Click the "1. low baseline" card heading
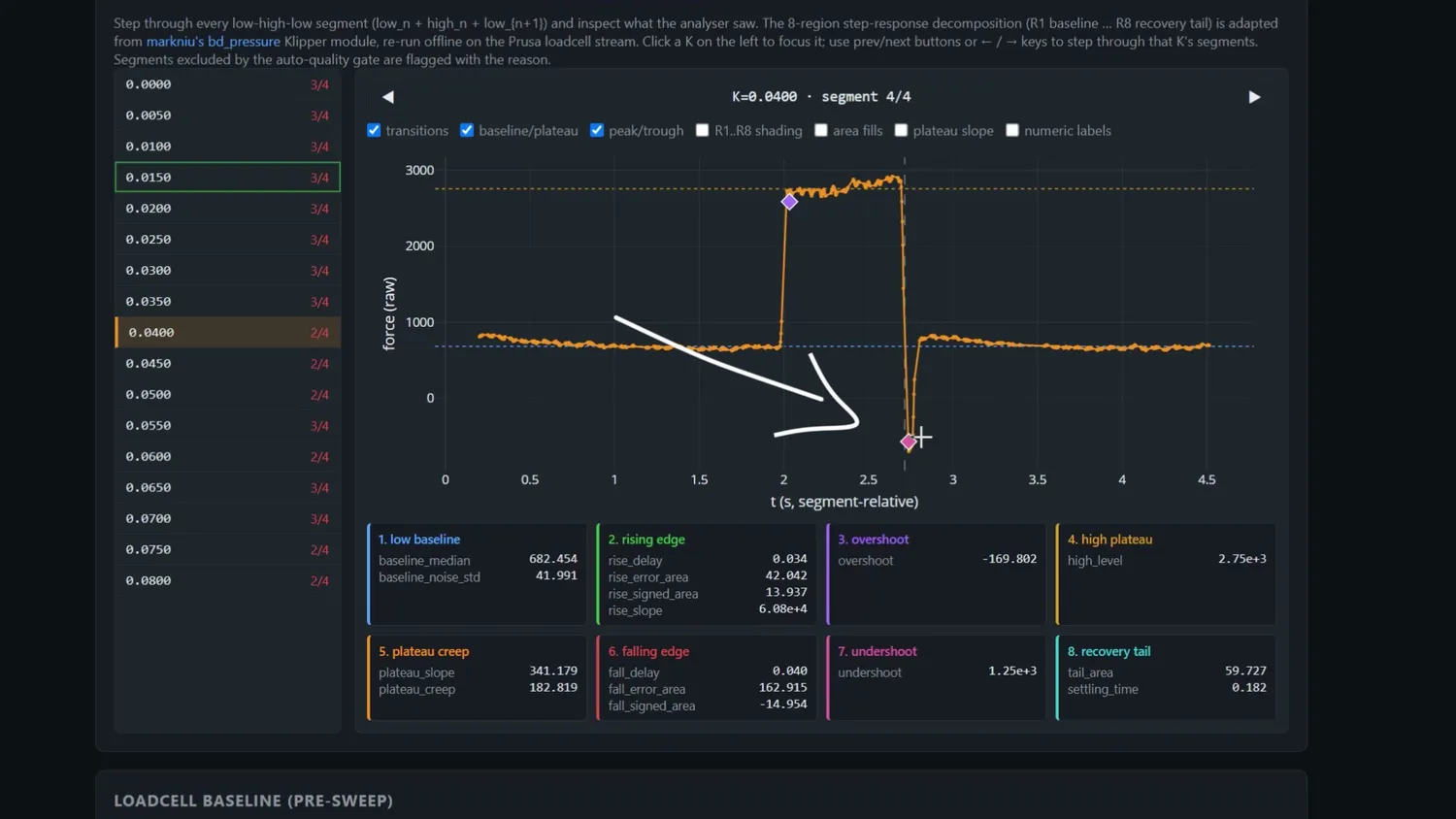This screenshot has width=1456, height=819. pos(419,540)
